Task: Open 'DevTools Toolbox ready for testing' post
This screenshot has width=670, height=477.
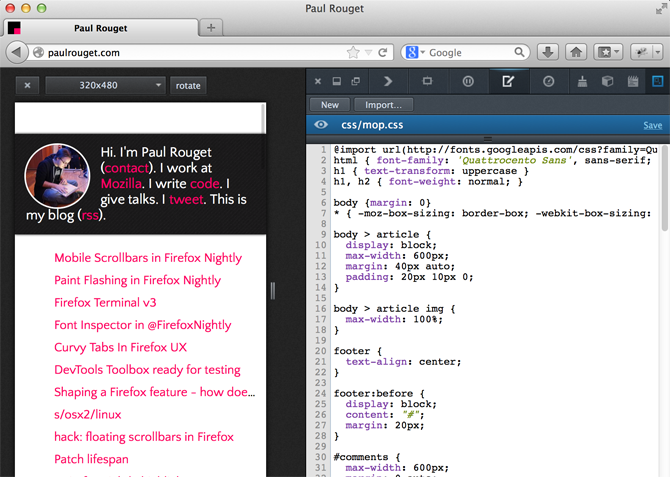Action: tap(147, 370)
